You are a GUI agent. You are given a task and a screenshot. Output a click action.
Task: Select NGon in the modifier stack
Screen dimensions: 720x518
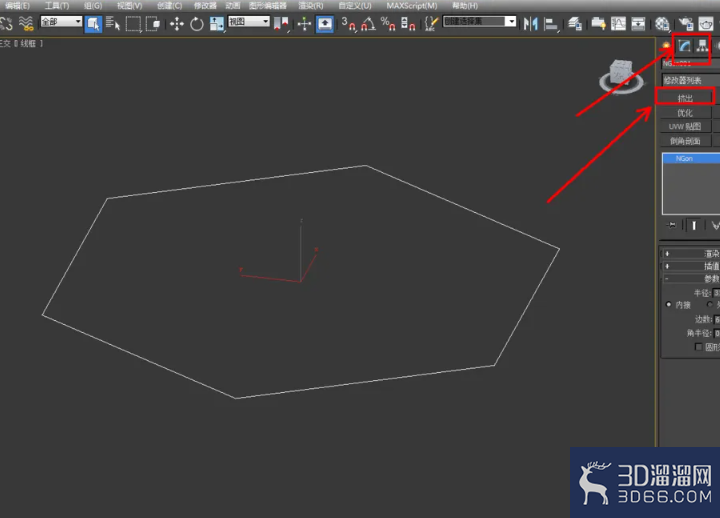(691, 158)
